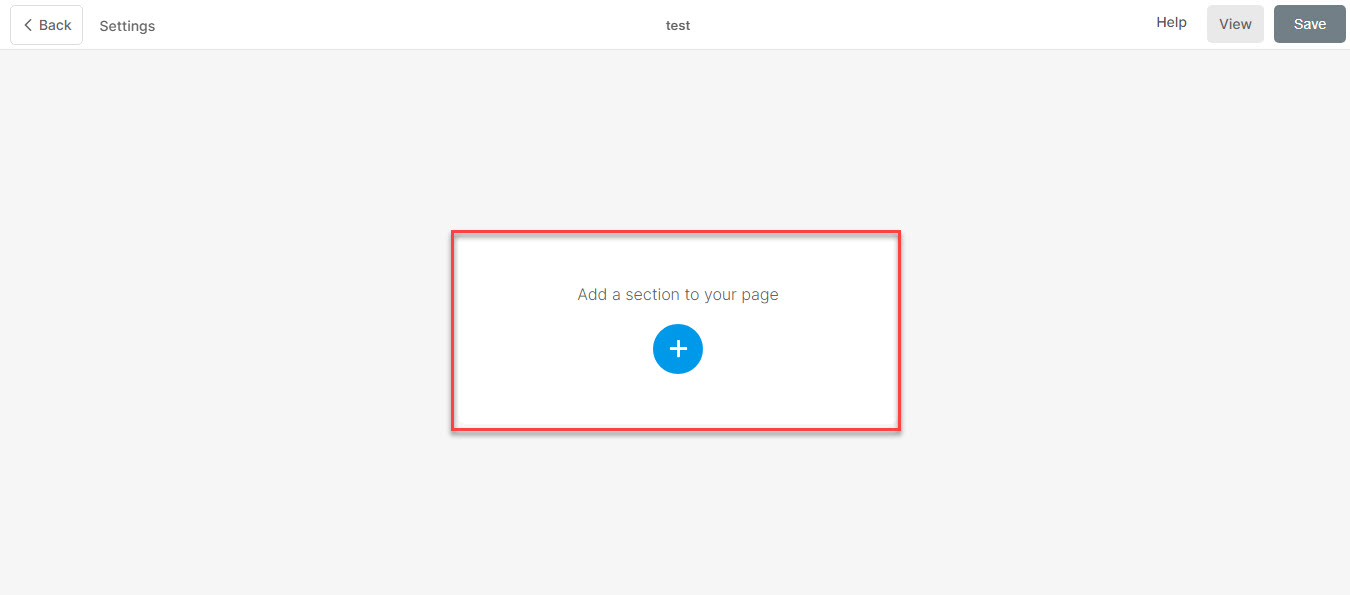This screenshot has width=1350, height=595.
Task: Click the gray Save button at top right
Action: tap(1310, 24)
